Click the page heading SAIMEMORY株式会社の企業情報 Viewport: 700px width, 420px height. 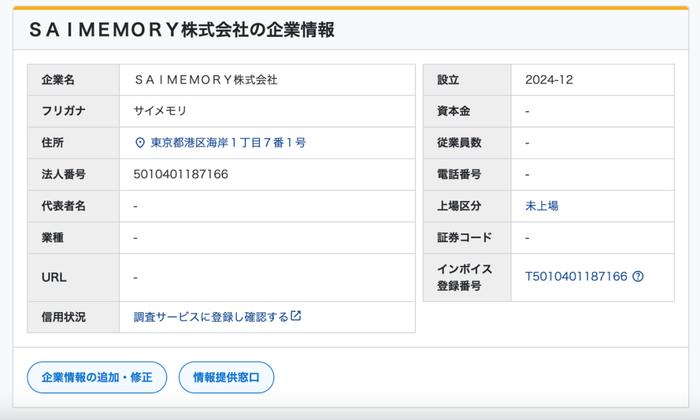(x=182, y=30)
